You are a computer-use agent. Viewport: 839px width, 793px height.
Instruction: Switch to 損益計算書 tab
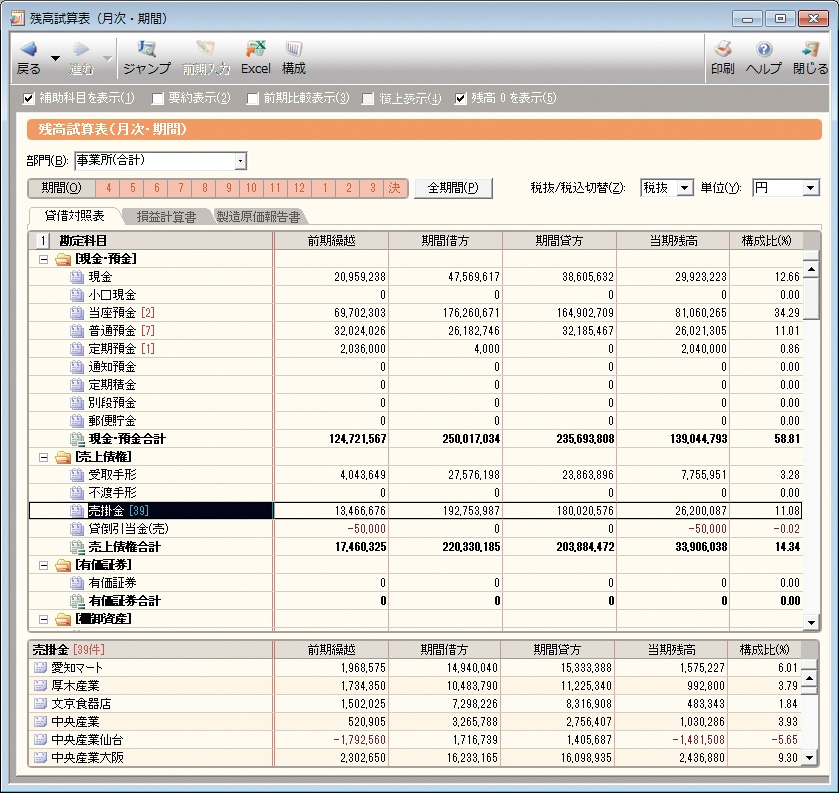click(166, 216)
